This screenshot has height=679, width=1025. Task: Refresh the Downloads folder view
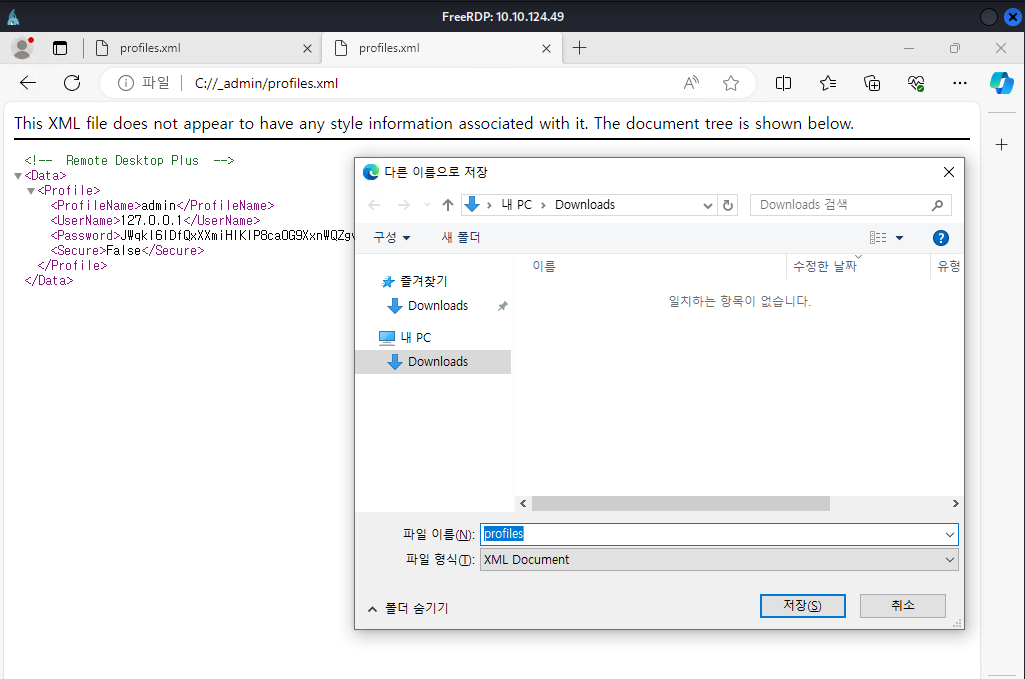(x=728, y=205)
